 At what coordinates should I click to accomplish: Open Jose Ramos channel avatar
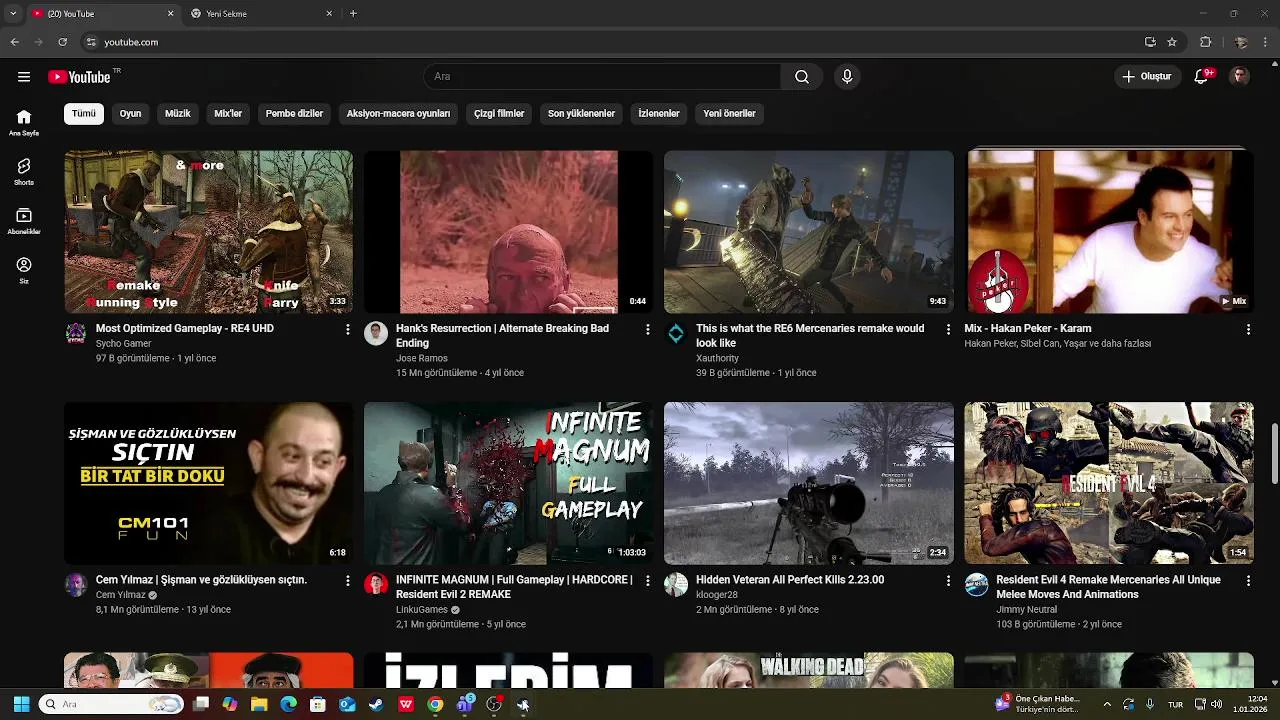point(376,333)
